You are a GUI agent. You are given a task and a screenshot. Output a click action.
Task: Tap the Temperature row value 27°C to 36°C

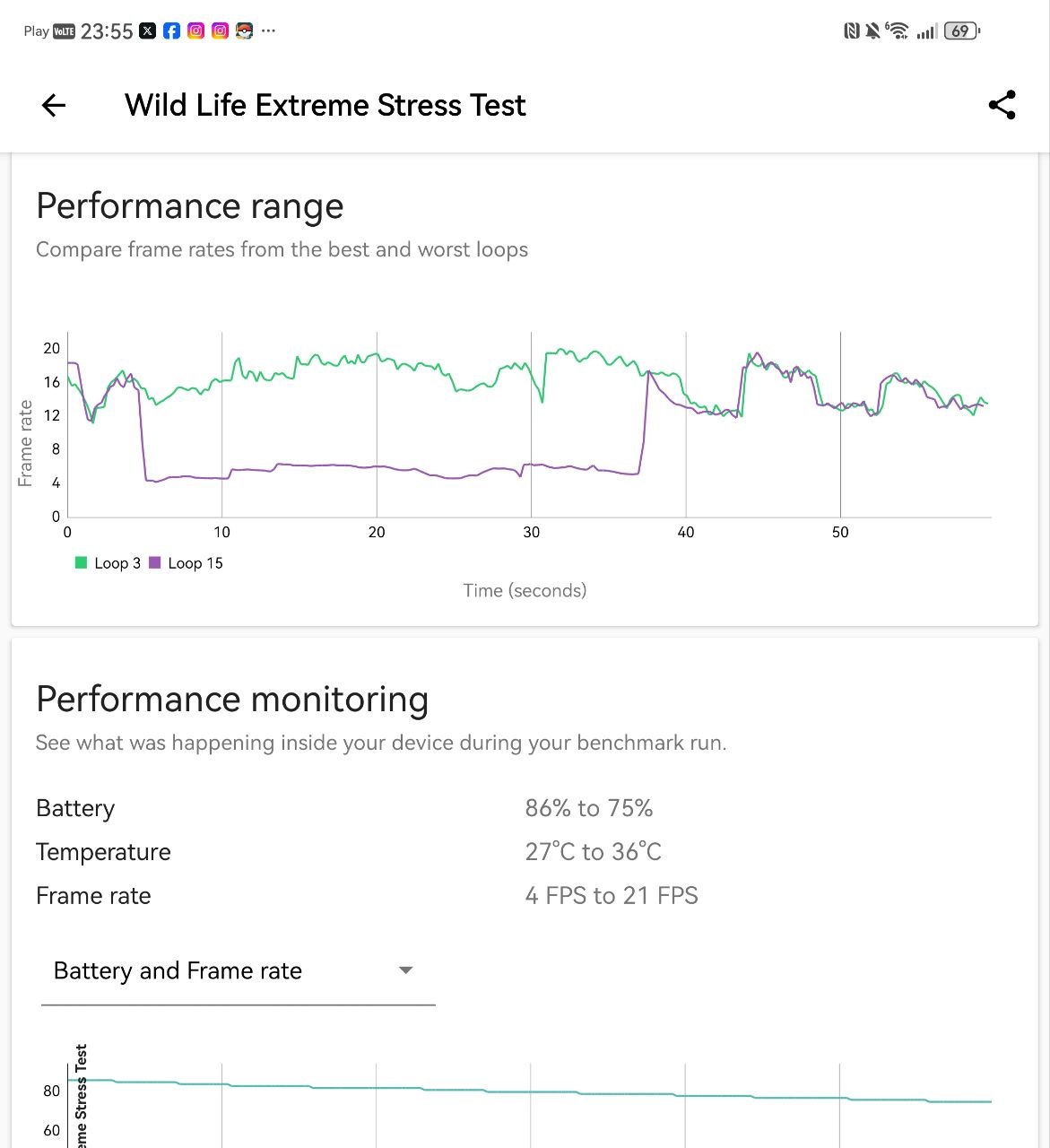pyautogui.click(x=593, y=852)
